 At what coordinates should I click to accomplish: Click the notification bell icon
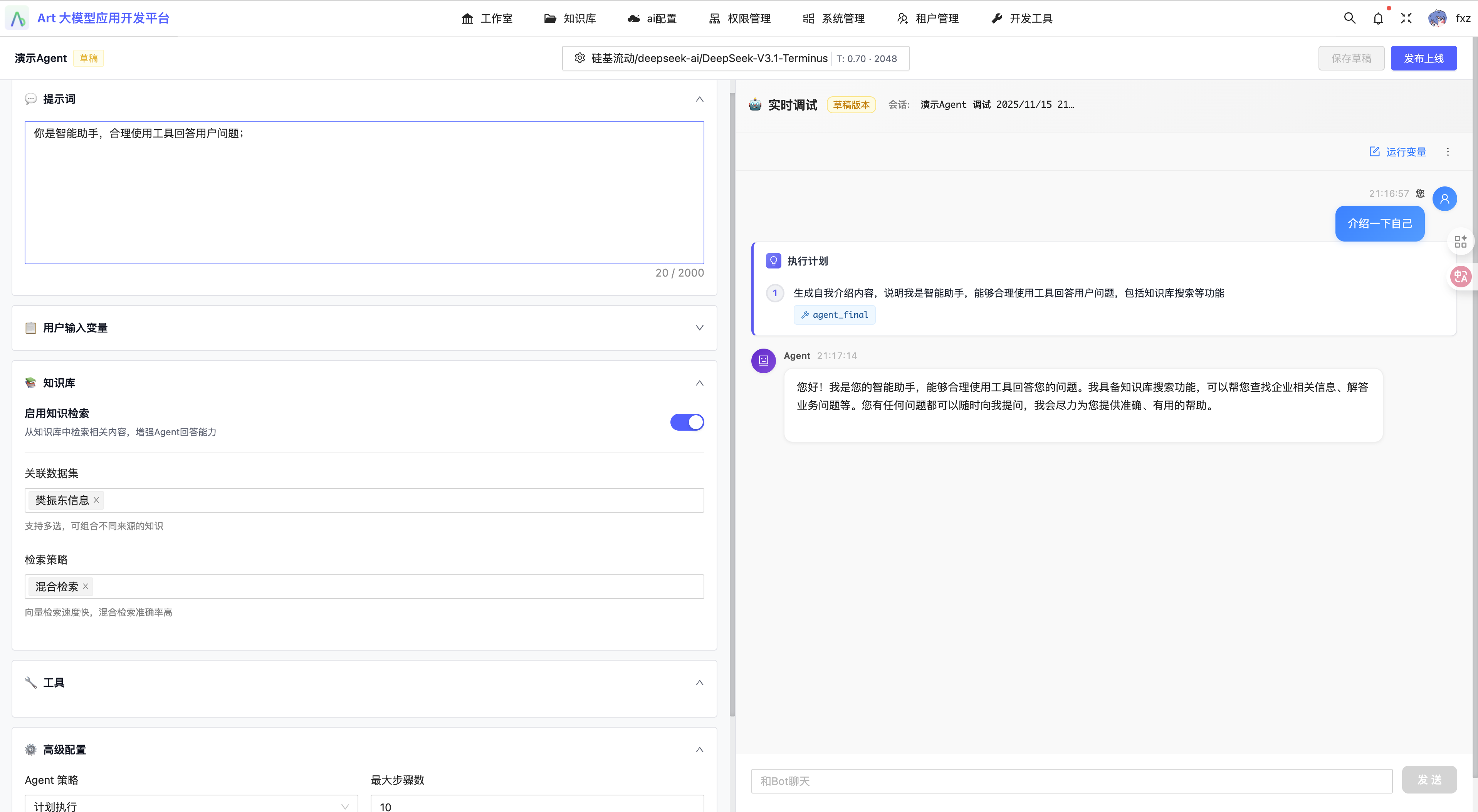pyautogui.click(x=1378, y=18)
